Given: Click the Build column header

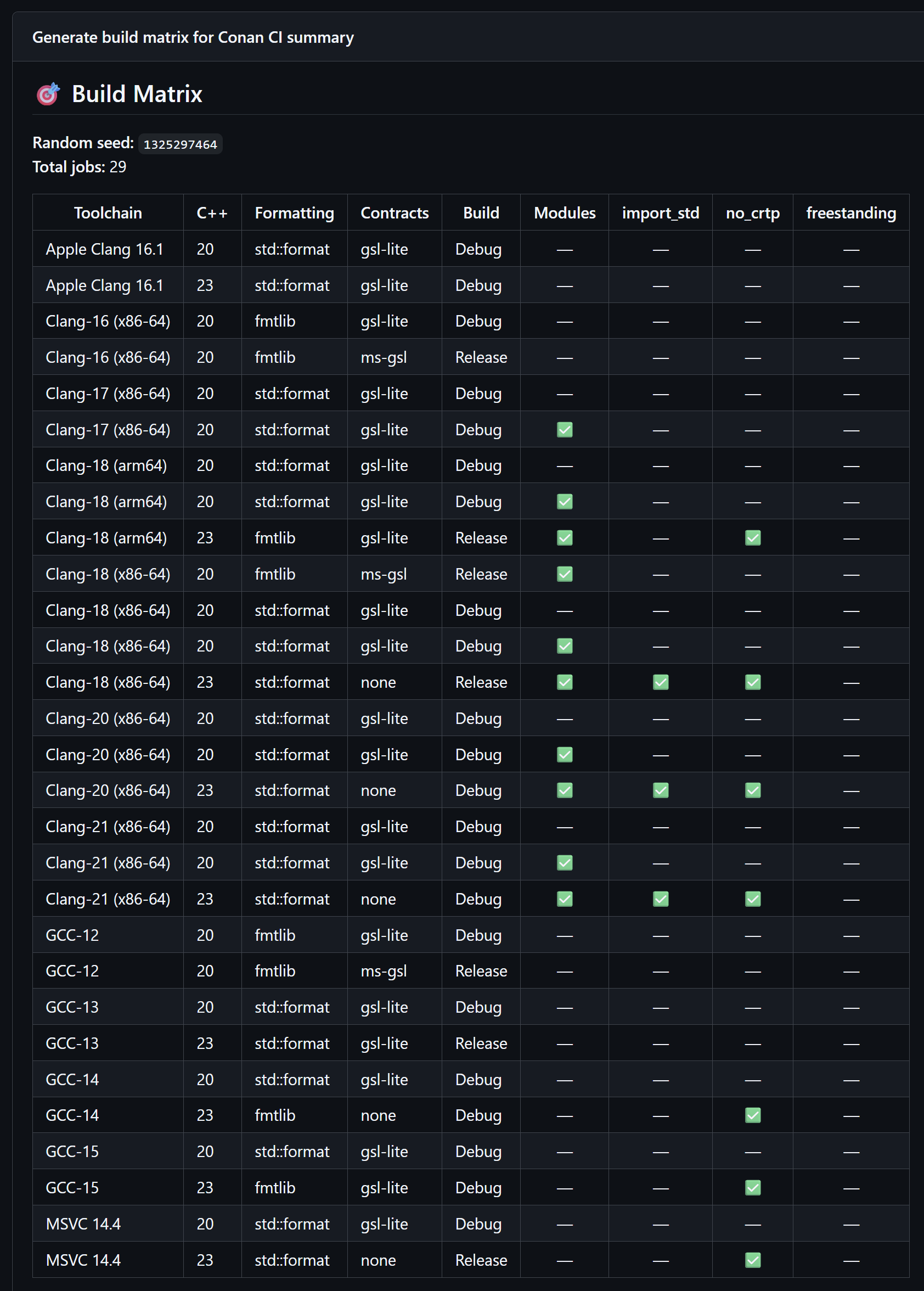Looking at the screenshot, I should tap(481, 213).
